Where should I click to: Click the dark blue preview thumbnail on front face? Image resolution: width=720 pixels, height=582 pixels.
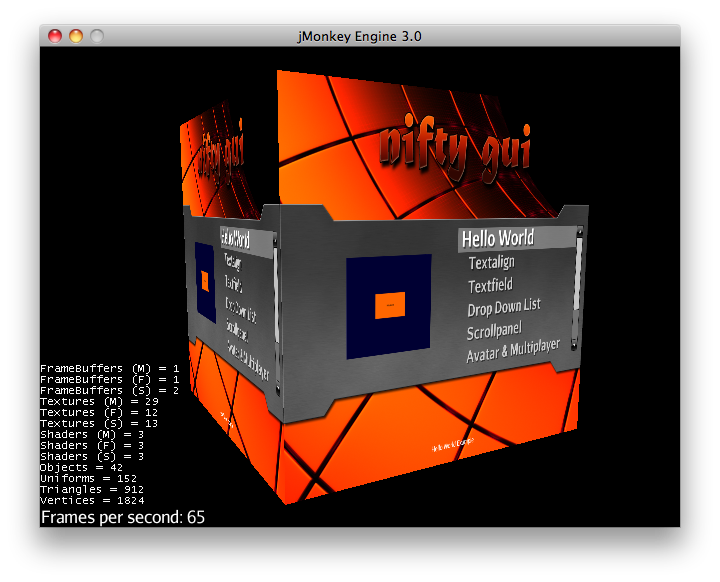tap(388, 306)
